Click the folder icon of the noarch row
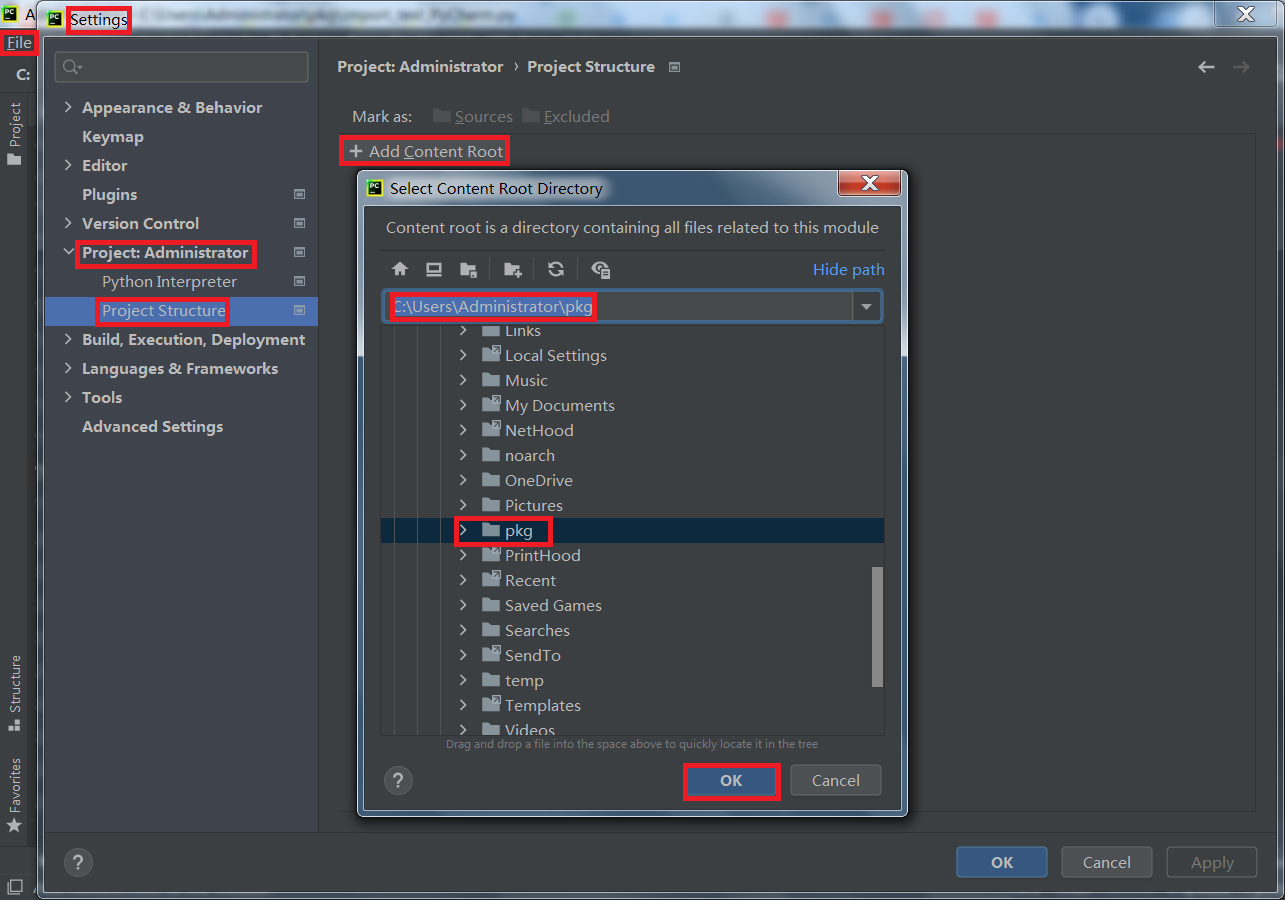Screen dimensions: 1285x900 pyautogui.click(x=490, y=455)
